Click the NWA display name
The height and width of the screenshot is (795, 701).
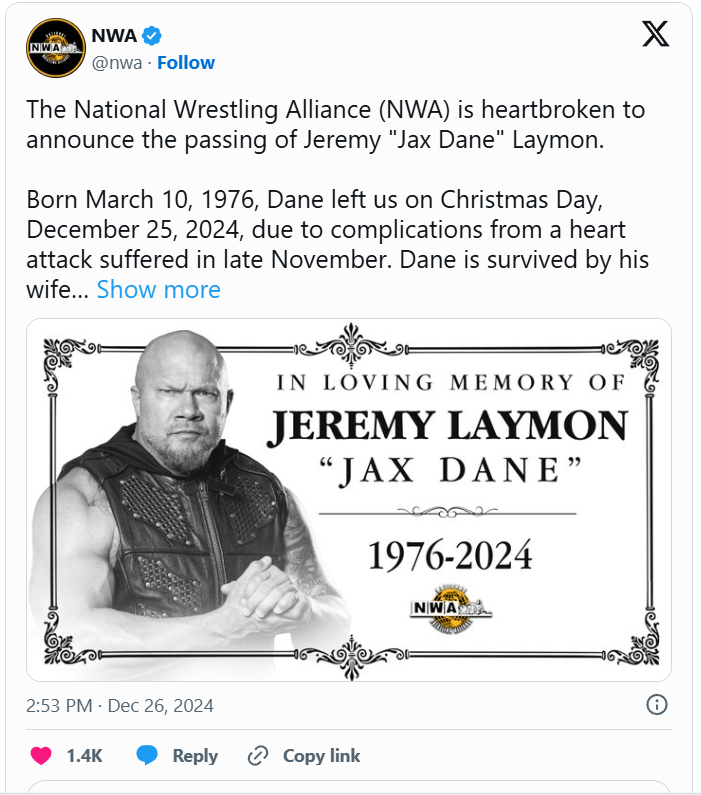(x=113, y=36)
